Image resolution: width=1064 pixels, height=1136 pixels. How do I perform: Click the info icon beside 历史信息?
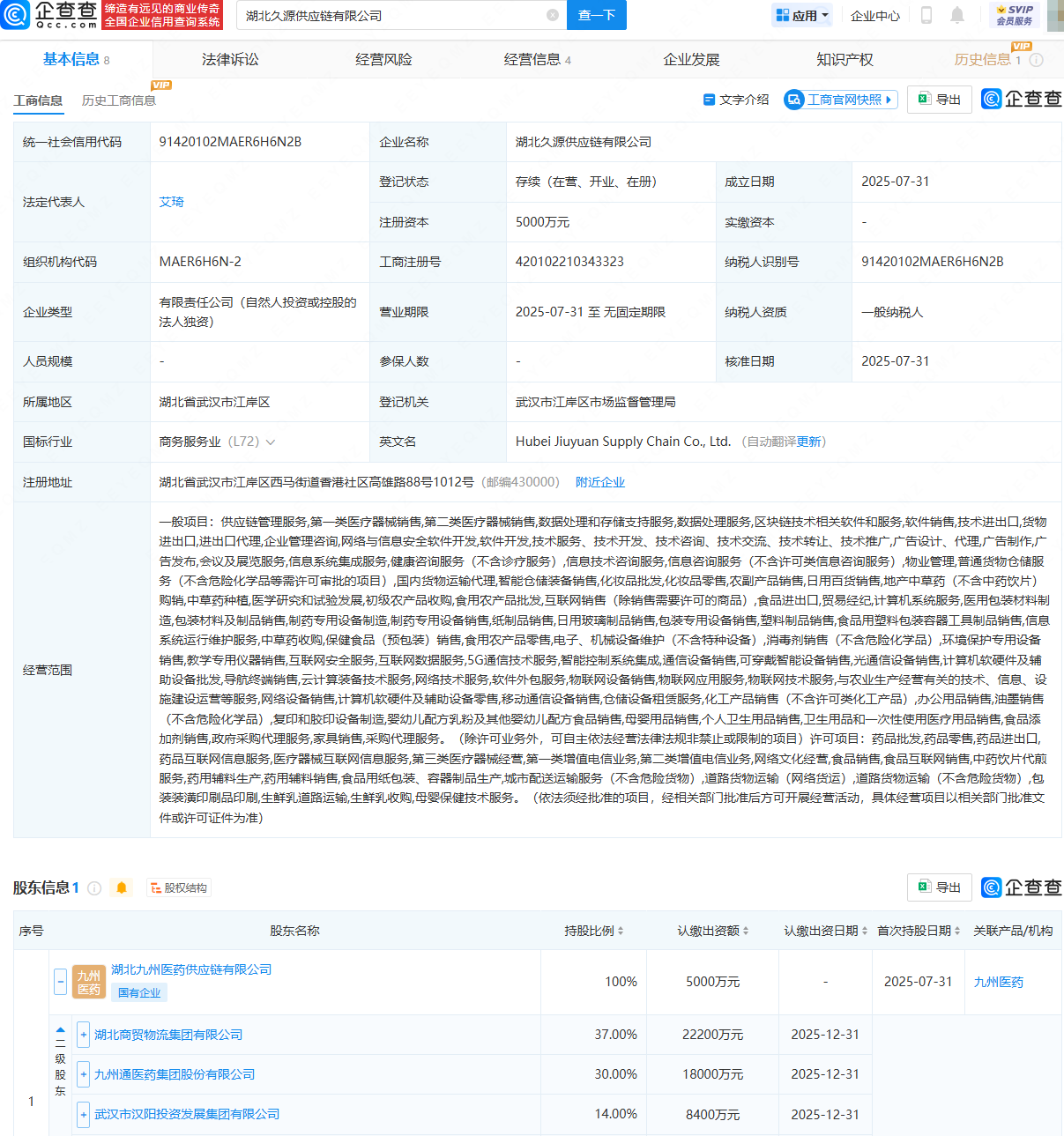point(1037,60)
